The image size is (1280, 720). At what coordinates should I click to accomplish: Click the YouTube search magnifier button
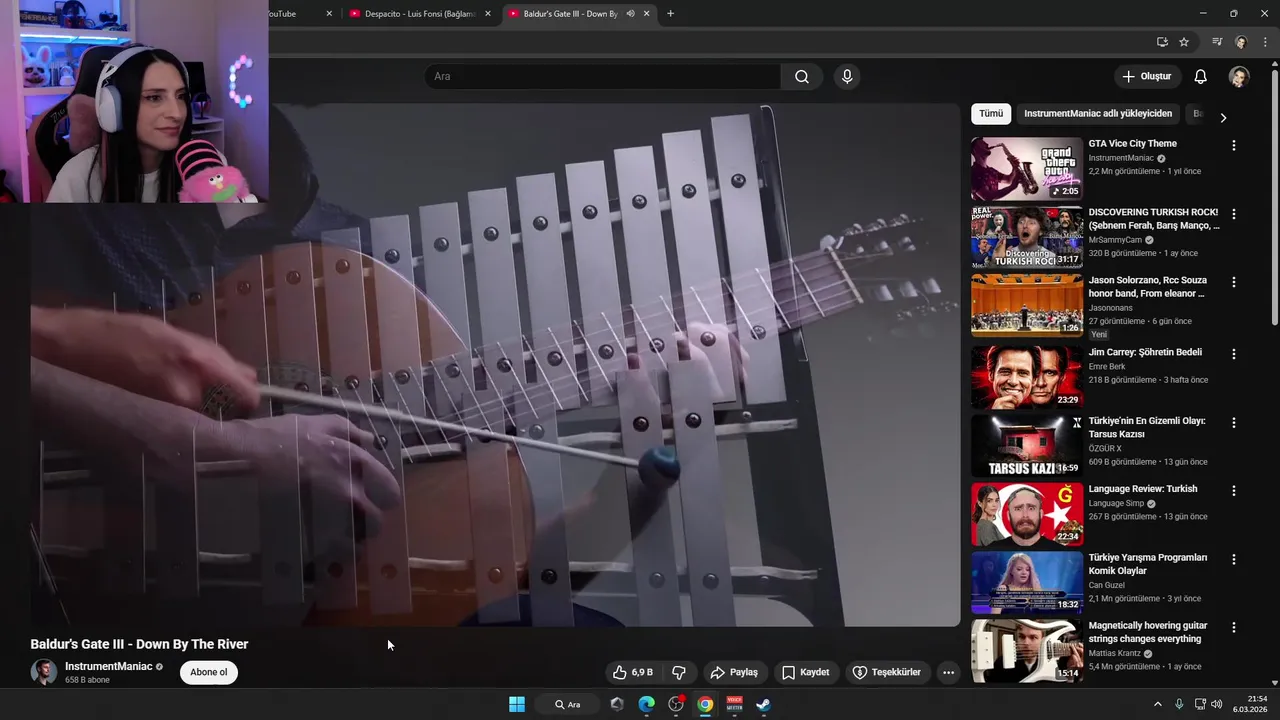point(802,77)
